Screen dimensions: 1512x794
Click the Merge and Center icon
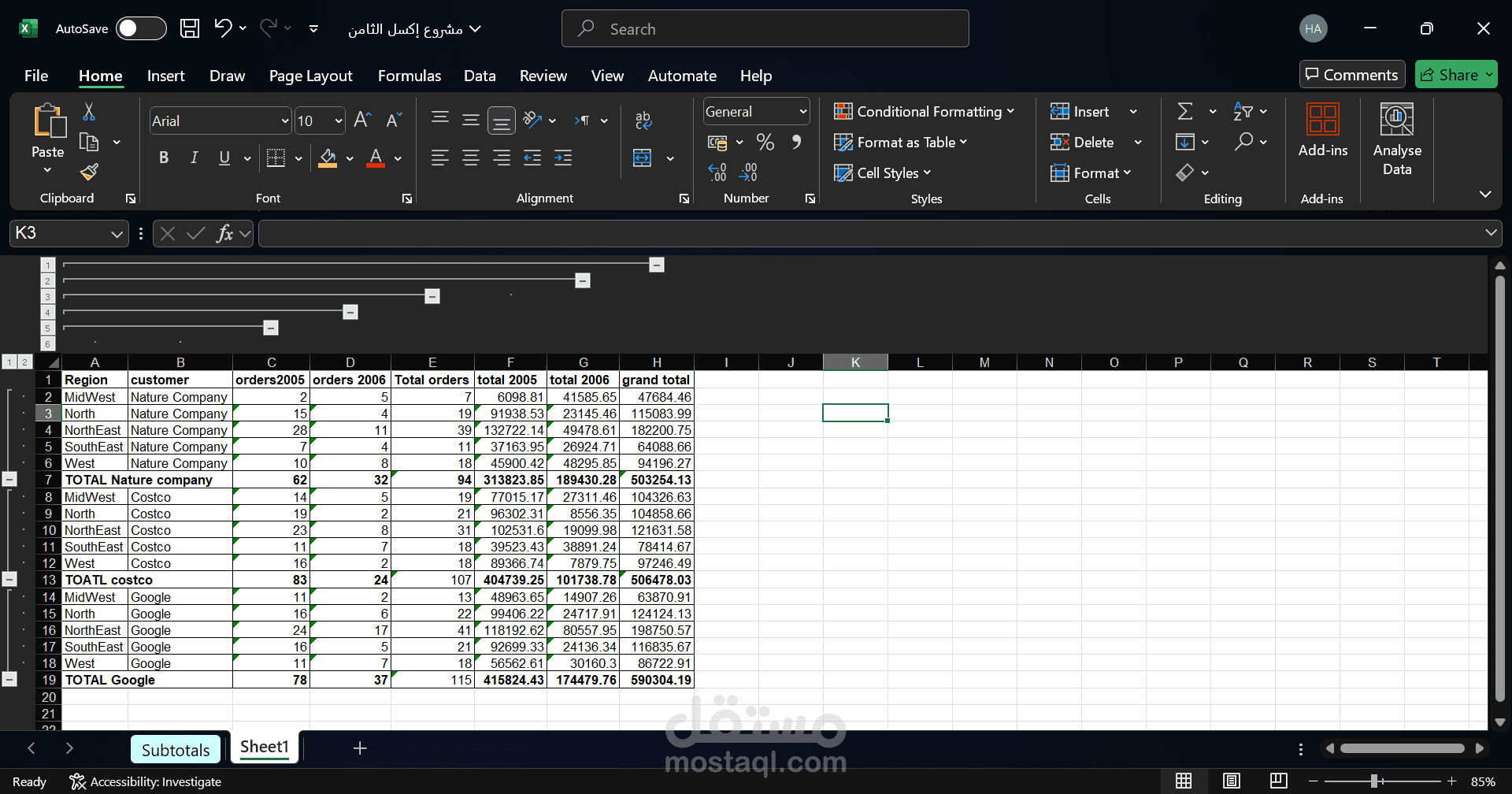pyautogui.click(x=643, y=158)
